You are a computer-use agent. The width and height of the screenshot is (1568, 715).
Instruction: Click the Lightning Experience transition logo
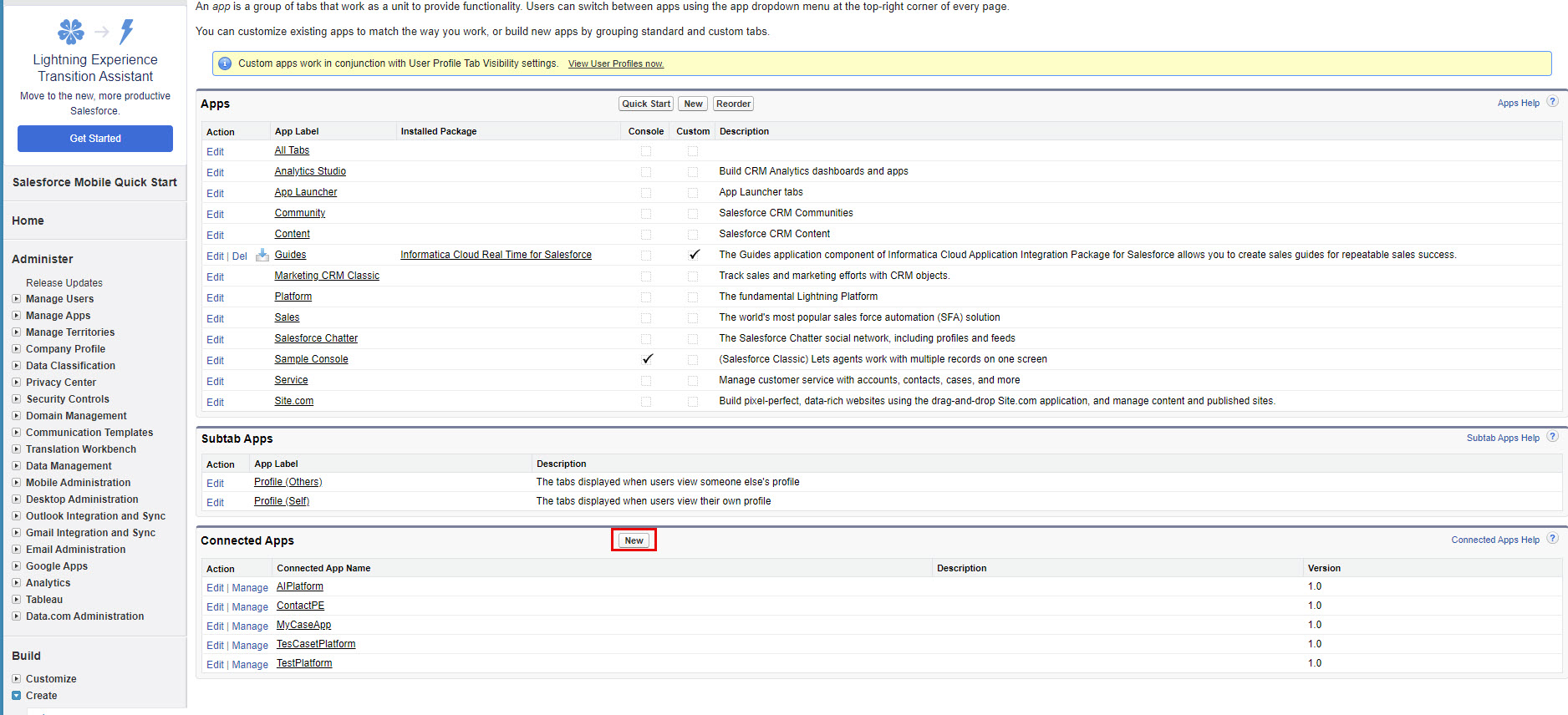pos(95,32)
